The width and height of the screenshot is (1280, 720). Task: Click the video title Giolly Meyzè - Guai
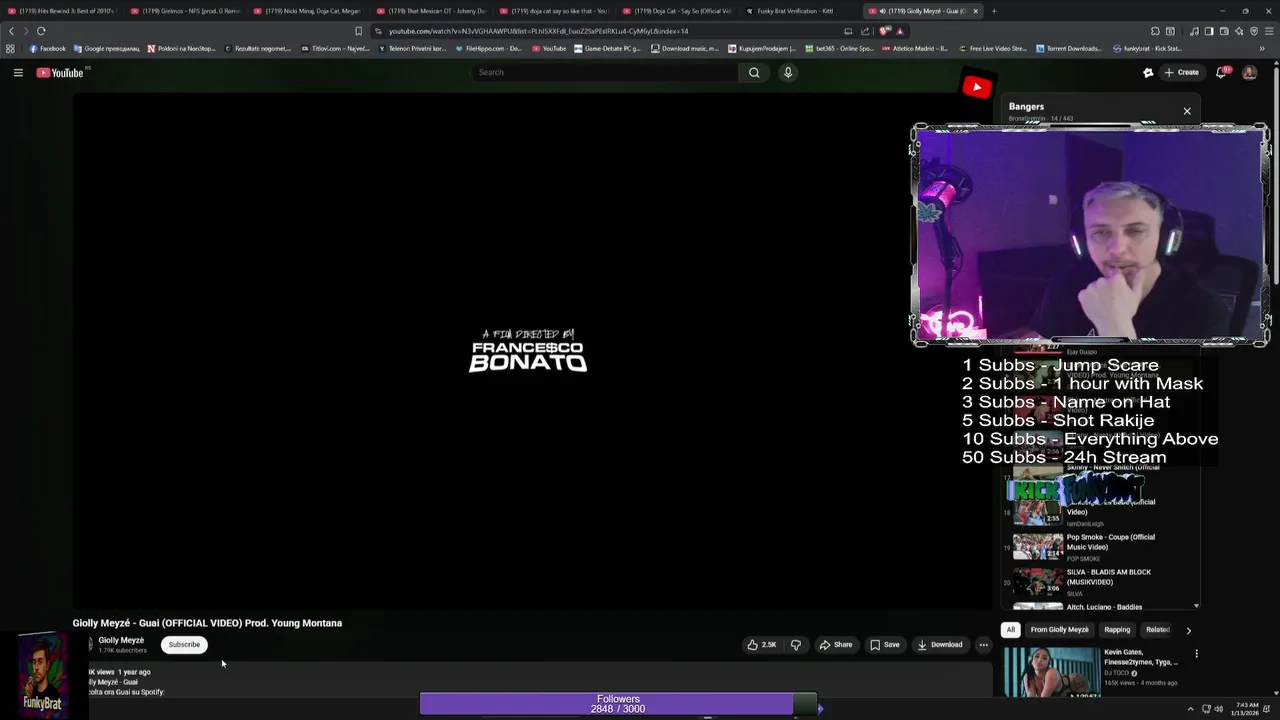point(207,623)
